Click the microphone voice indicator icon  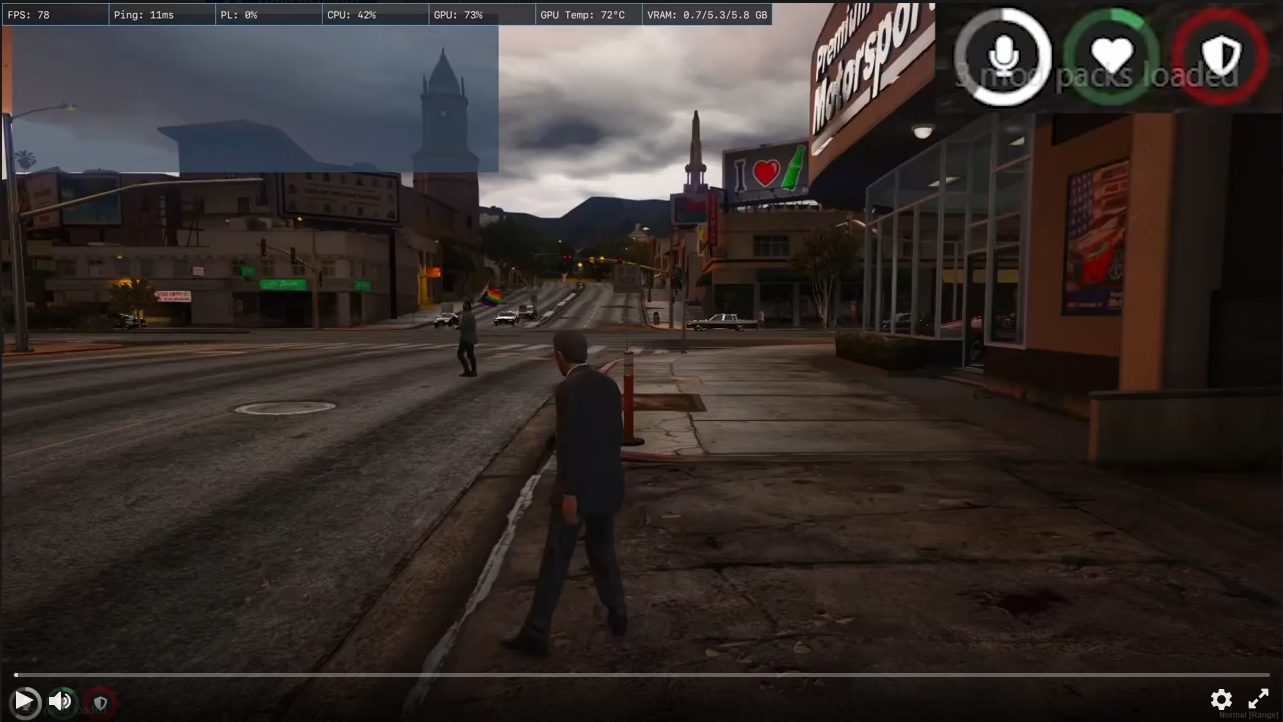tap(1002, 56)
